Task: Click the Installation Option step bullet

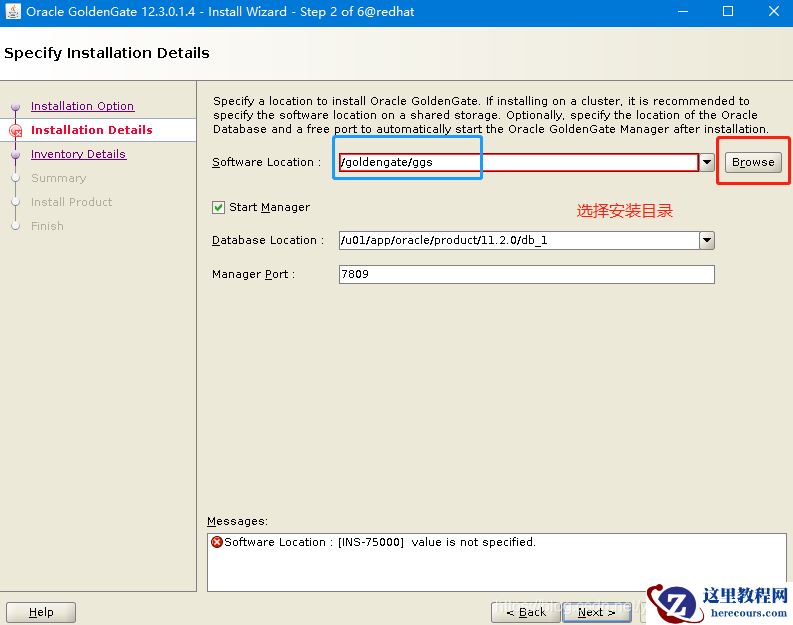Action: [16, 107]
